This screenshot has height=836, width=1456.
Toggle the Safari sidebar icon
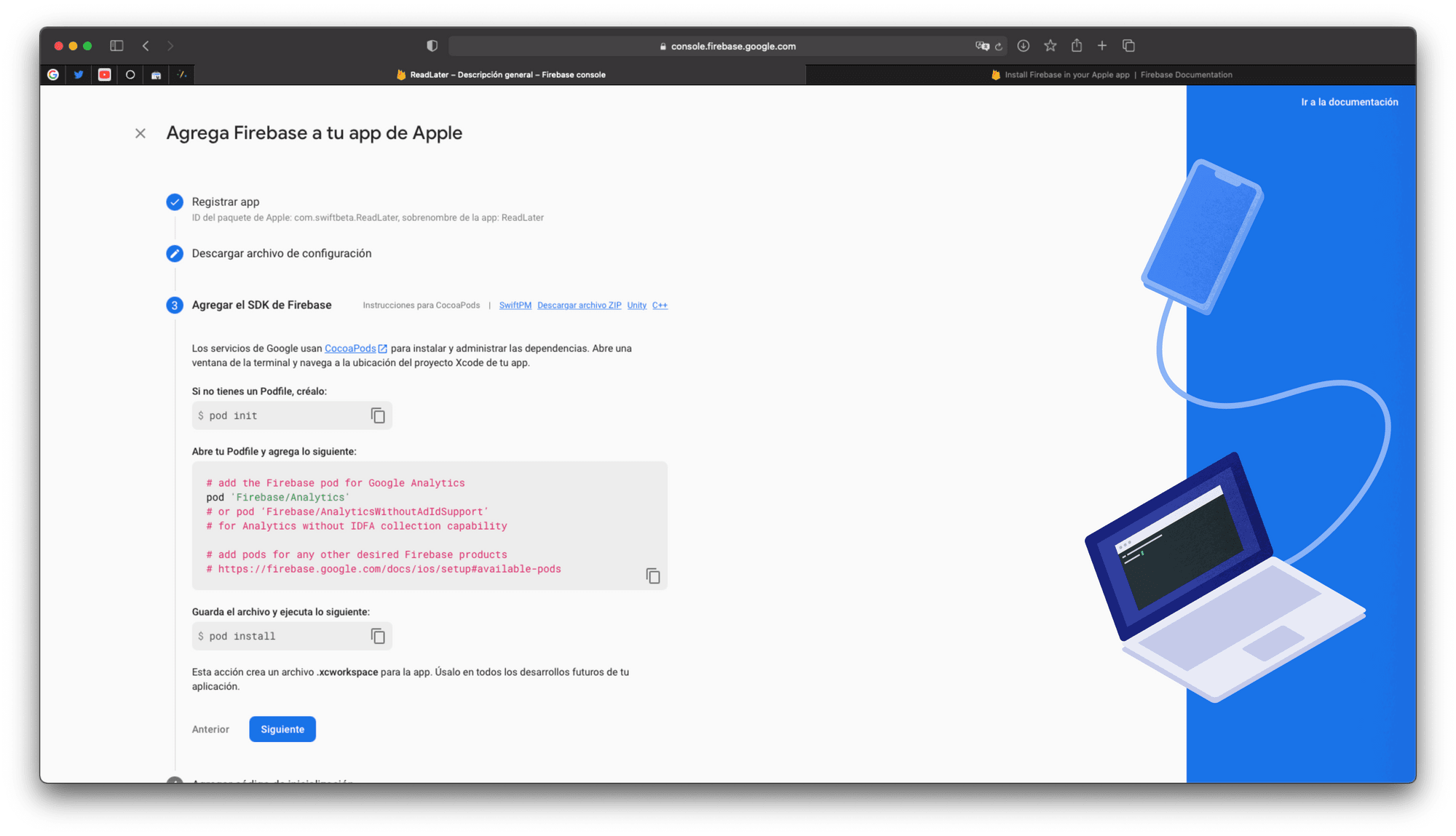[x=116, y=46]
